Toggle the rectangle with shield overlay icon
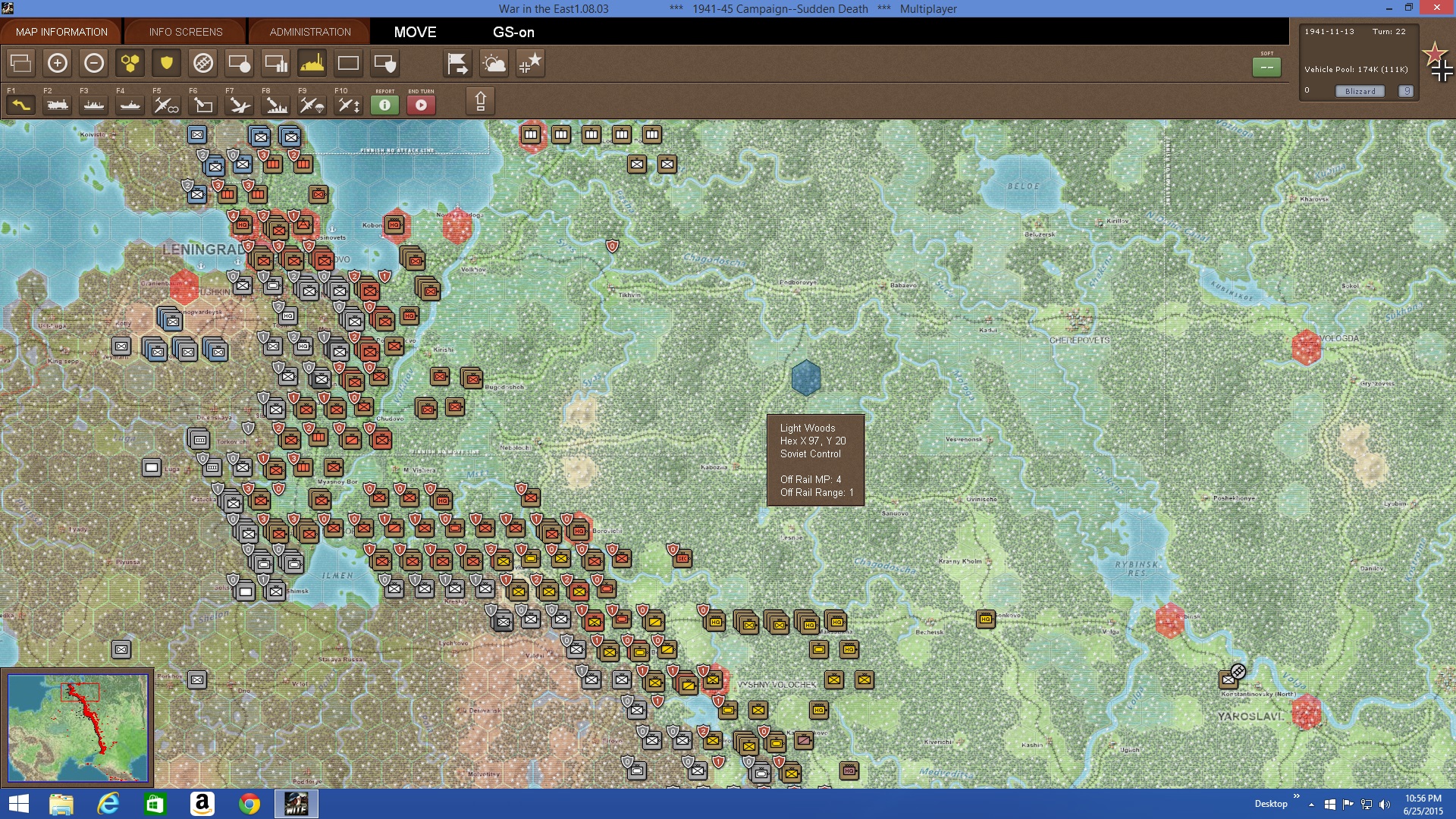 [384, 63]
